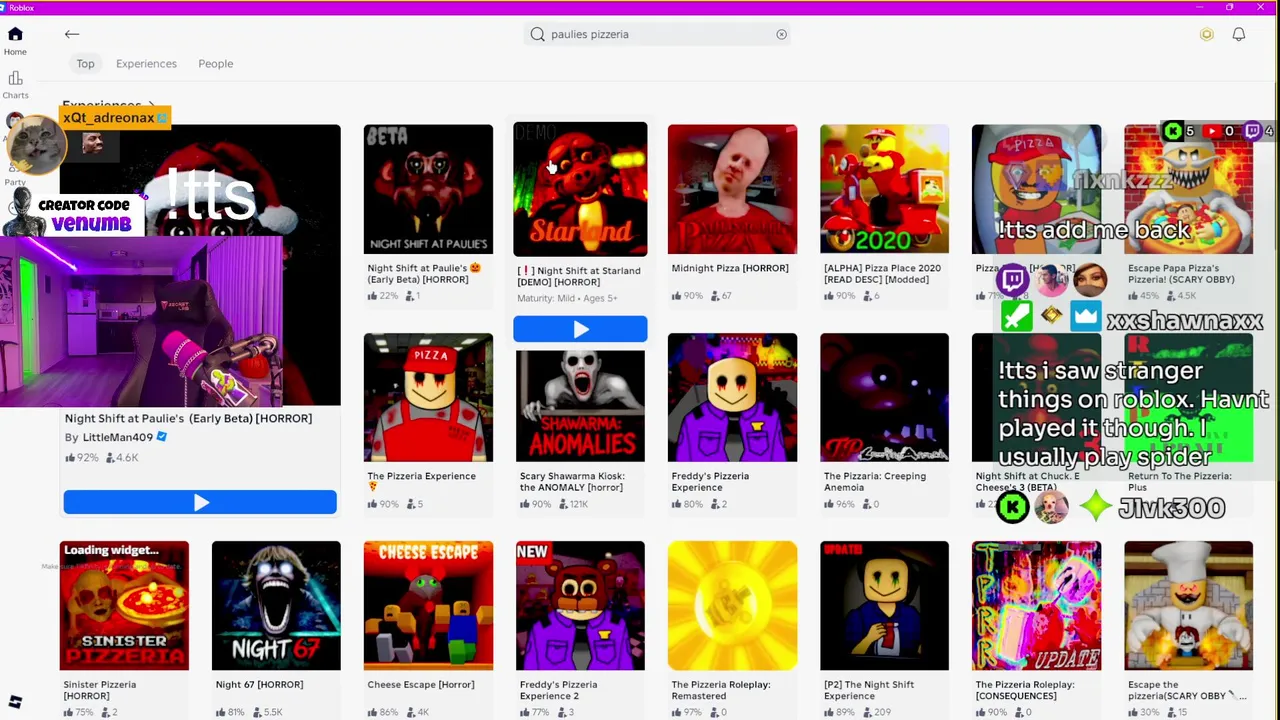Open the notifications bell

click(x=1239, y=34)
